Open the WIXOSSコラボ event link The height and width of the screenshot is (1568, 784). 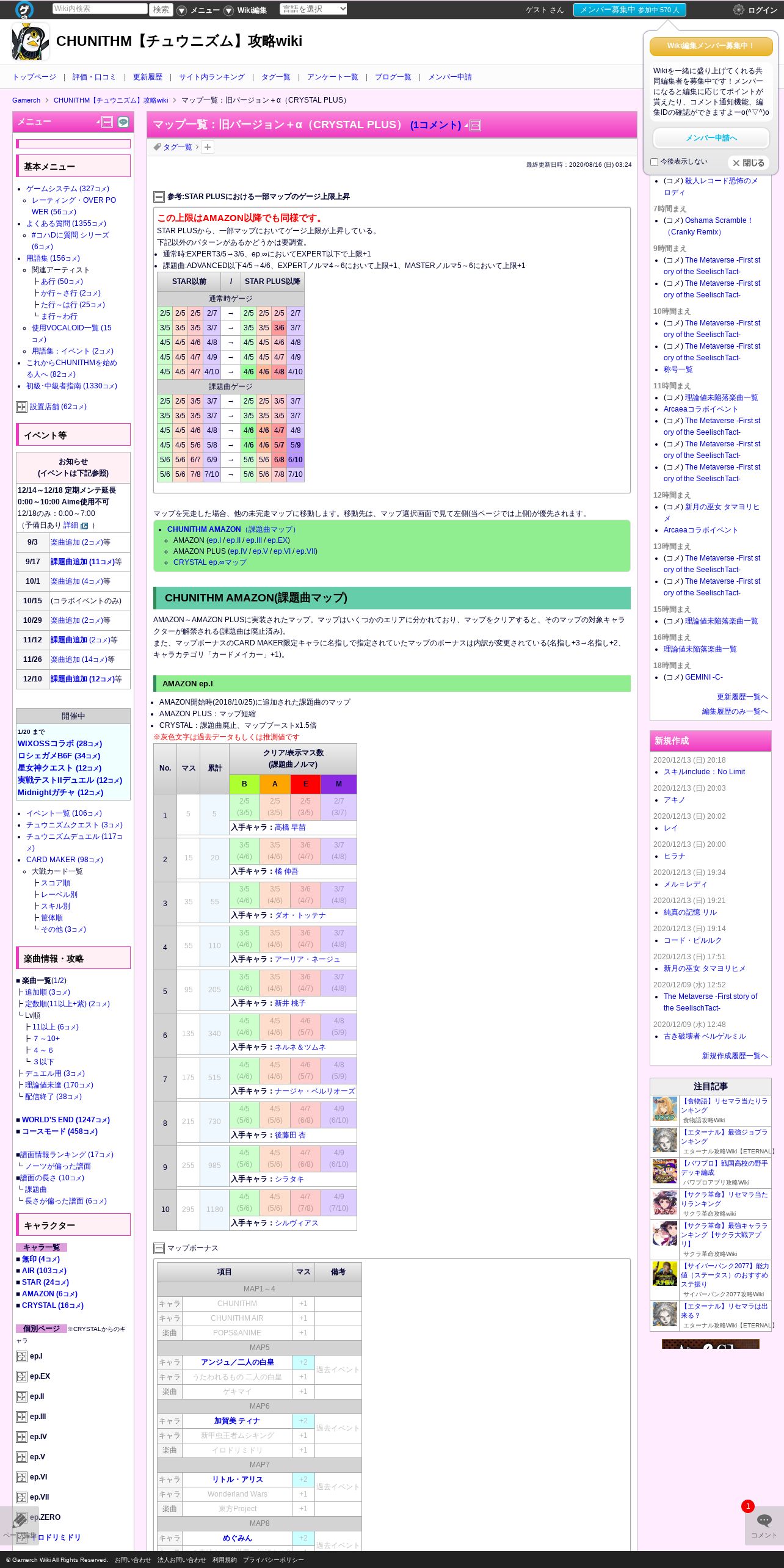coord(60,744)
